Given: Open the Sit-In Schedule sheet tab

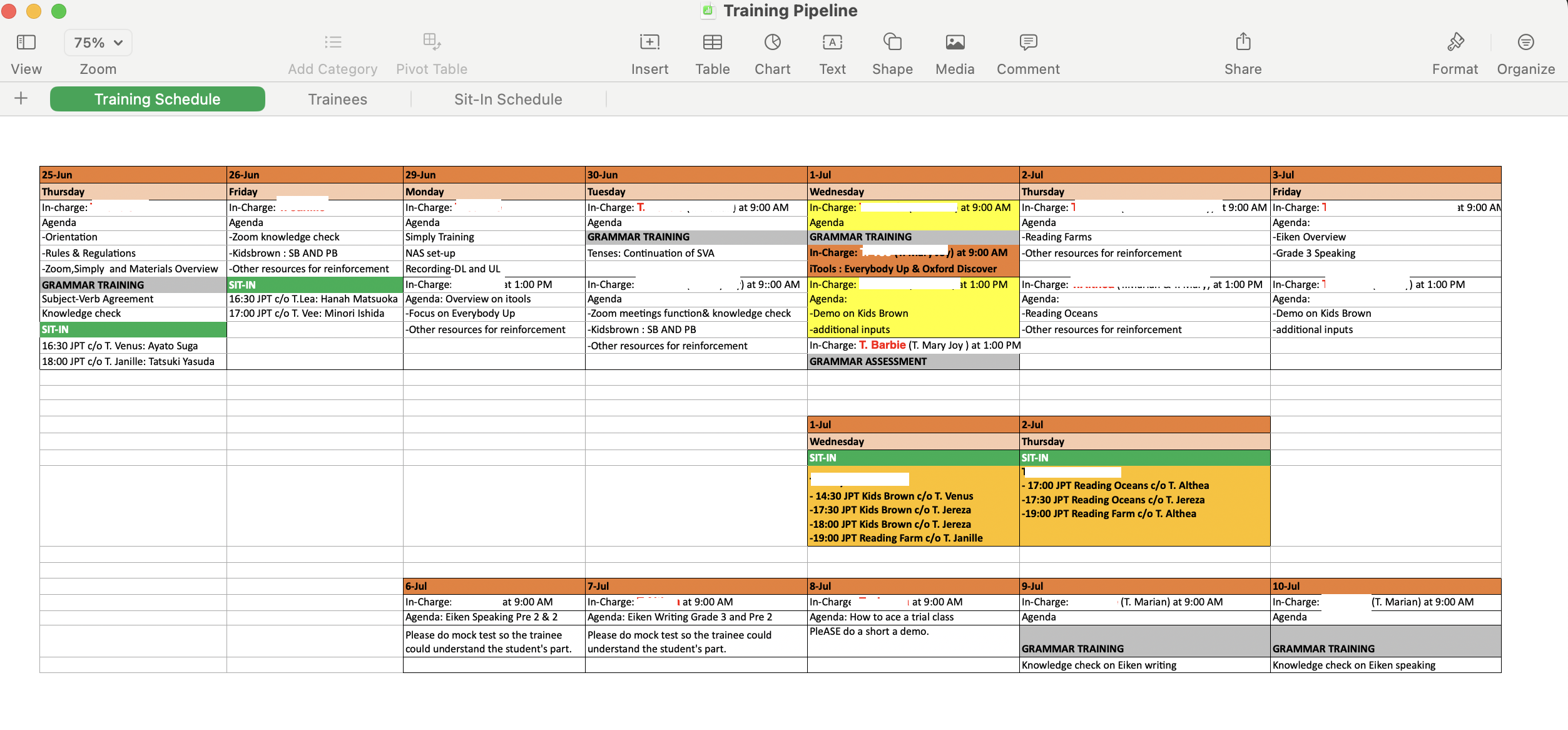Looking at the screenshot, I should tap(508, 100).
